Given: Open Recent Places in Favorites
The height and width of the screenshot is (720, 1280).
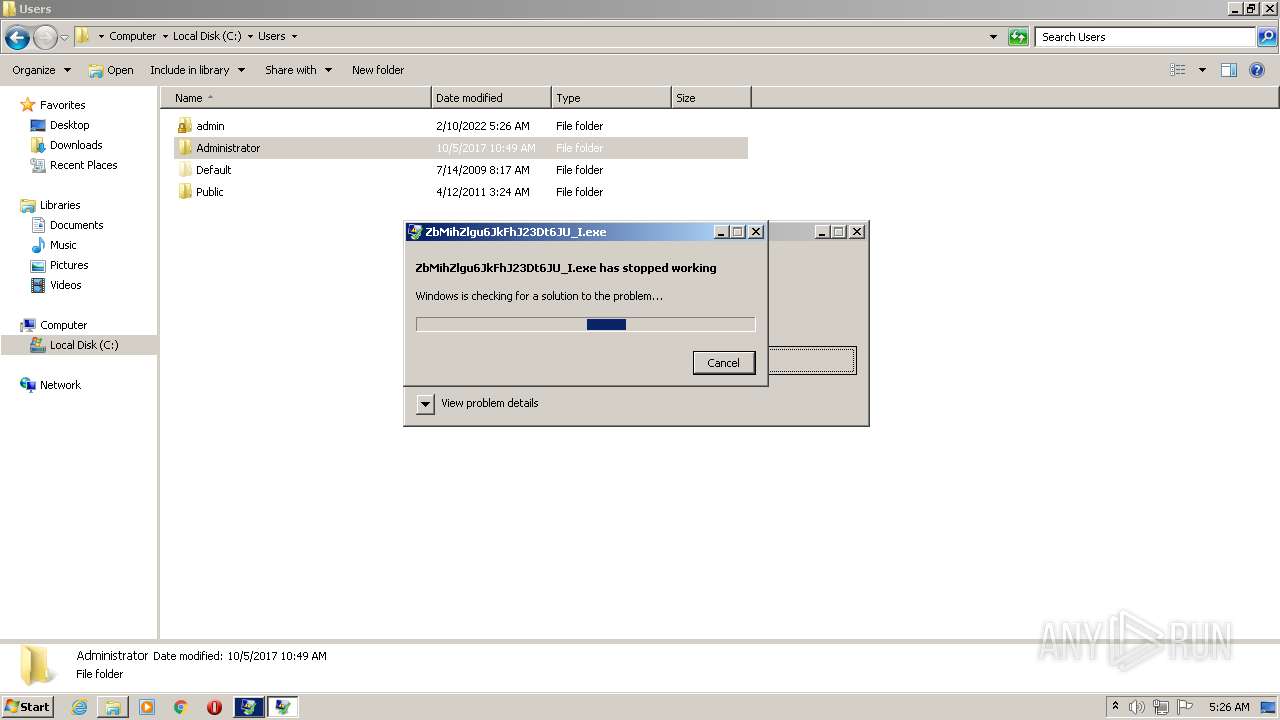Looking at the screenshot, I should pyautogui.click(x=83, y=165).
